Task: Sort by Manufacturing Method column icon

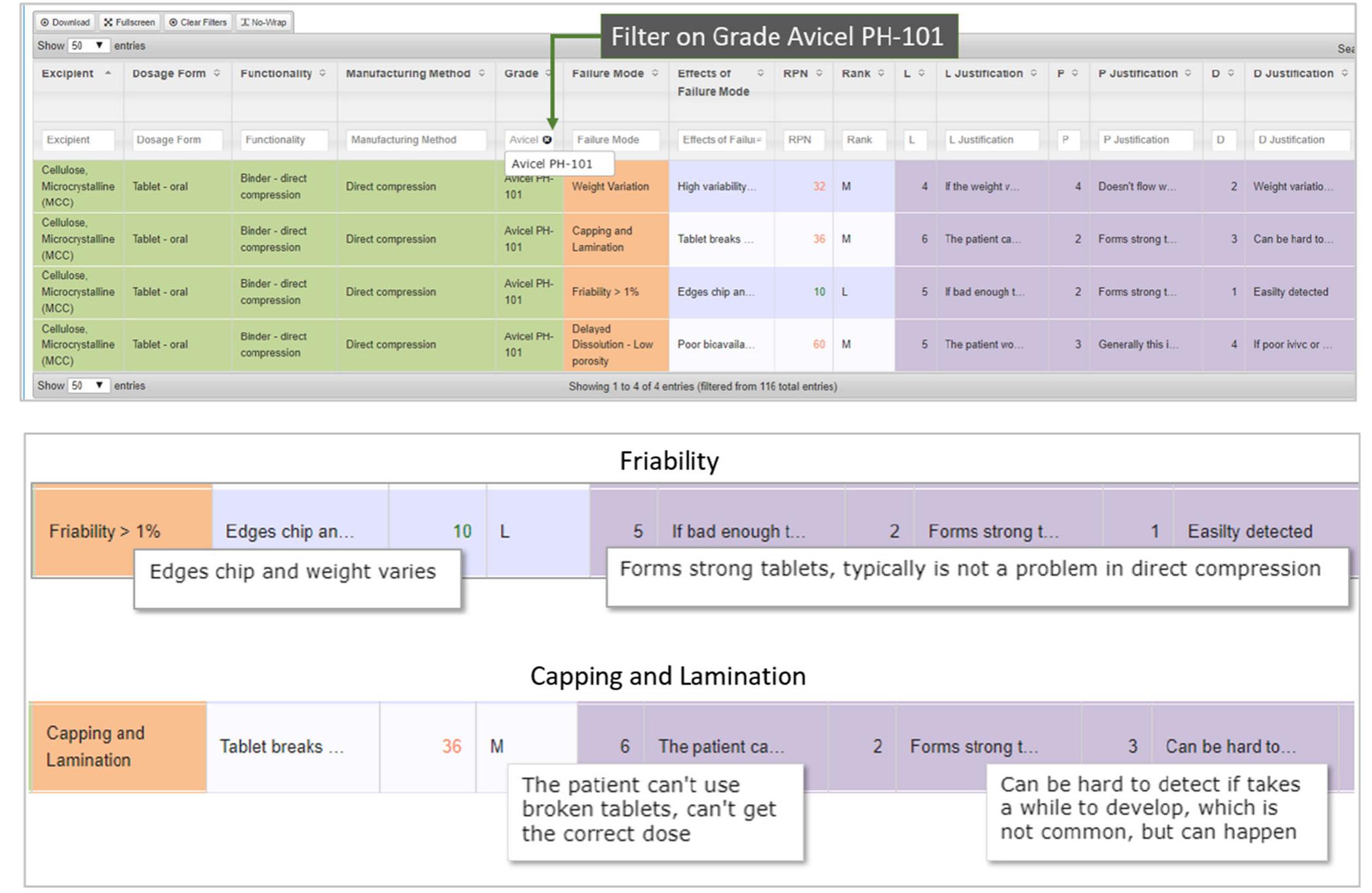Action: click(x=482, y=73)
